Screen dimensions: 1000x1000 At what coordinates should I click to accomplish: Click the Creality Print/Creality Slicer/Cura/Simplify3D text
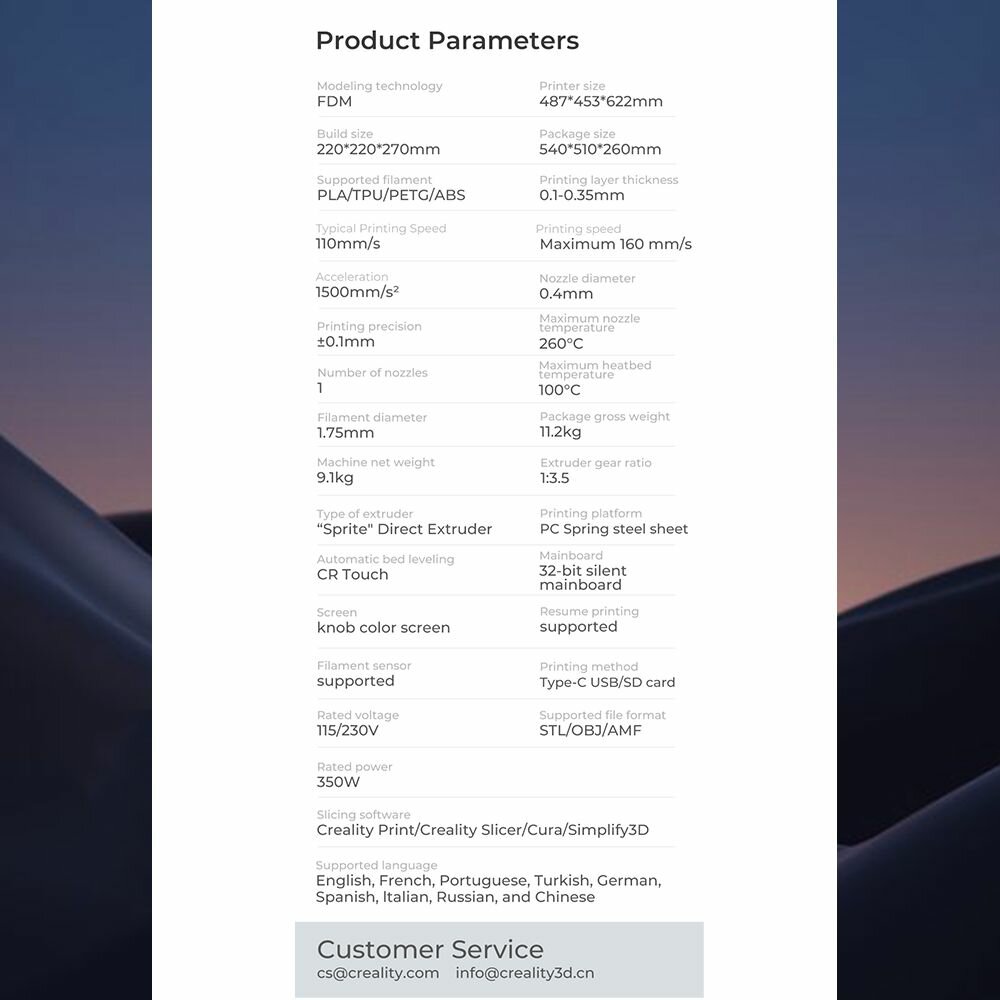point(482,831)
